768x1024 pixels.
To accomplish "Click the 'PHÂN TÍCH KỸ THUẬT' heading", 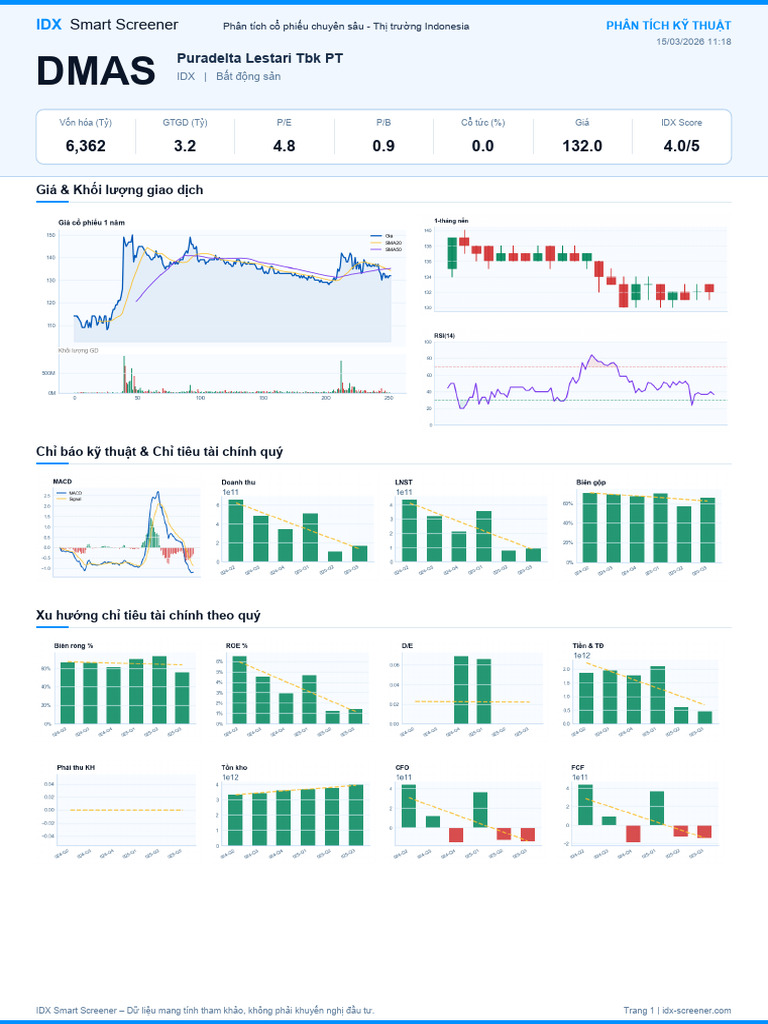I will click(668, 25).
